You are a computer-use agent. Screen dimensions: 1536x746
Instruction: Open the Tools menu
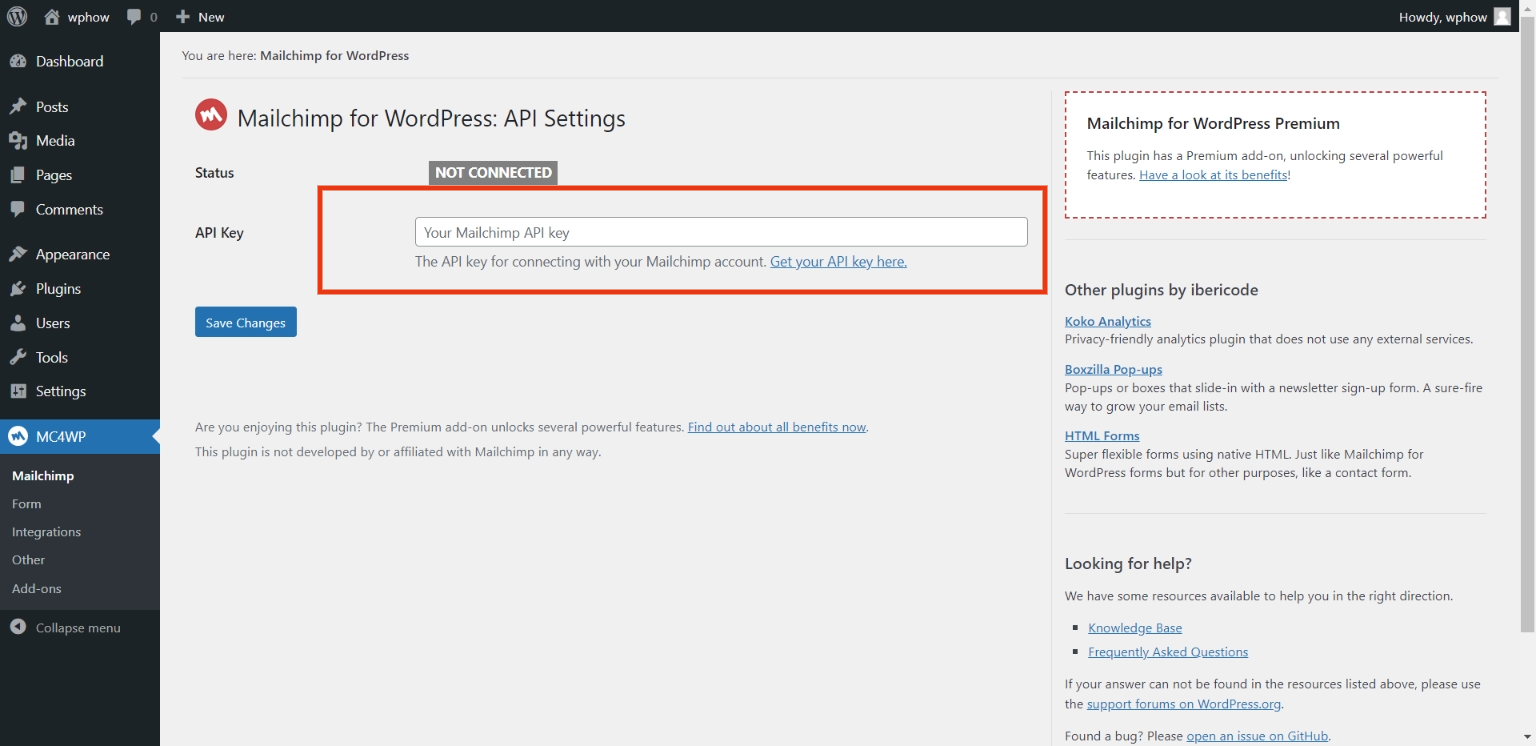pos(80,357)
